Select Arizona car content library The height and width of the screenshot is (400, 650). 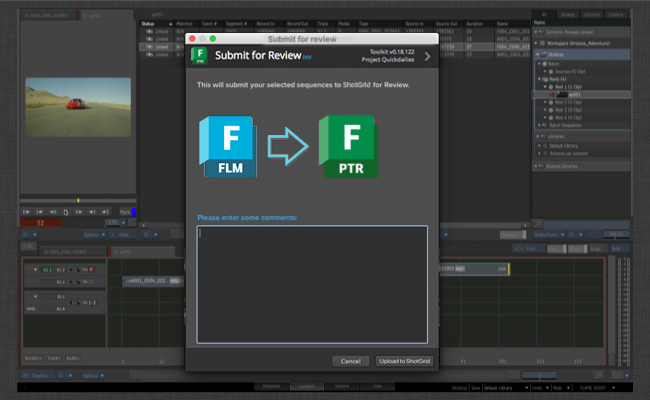(x=568, y=153)
